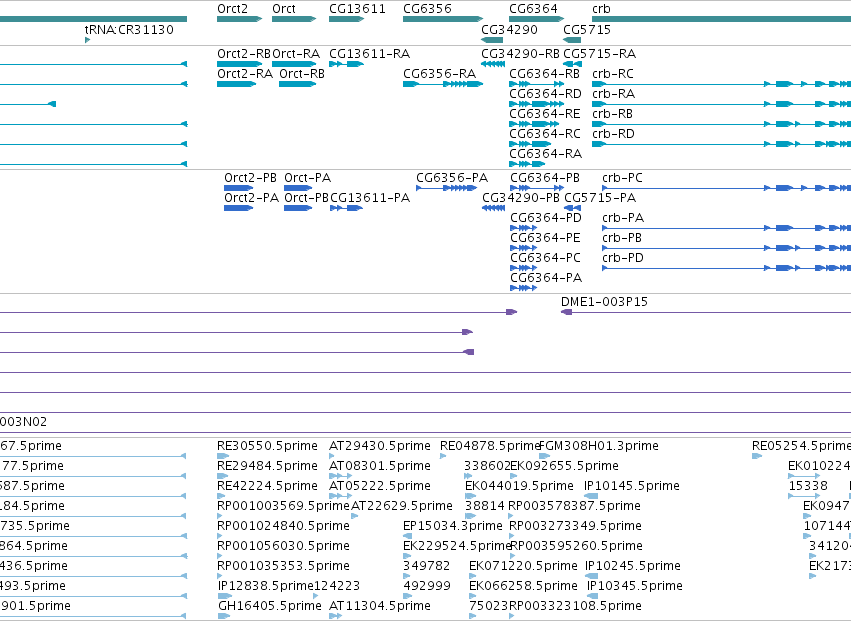Image resolution: width=851 pixels, height=621 pixels.
Task: Click protein crb-PD
Action: tap(623, 258)
